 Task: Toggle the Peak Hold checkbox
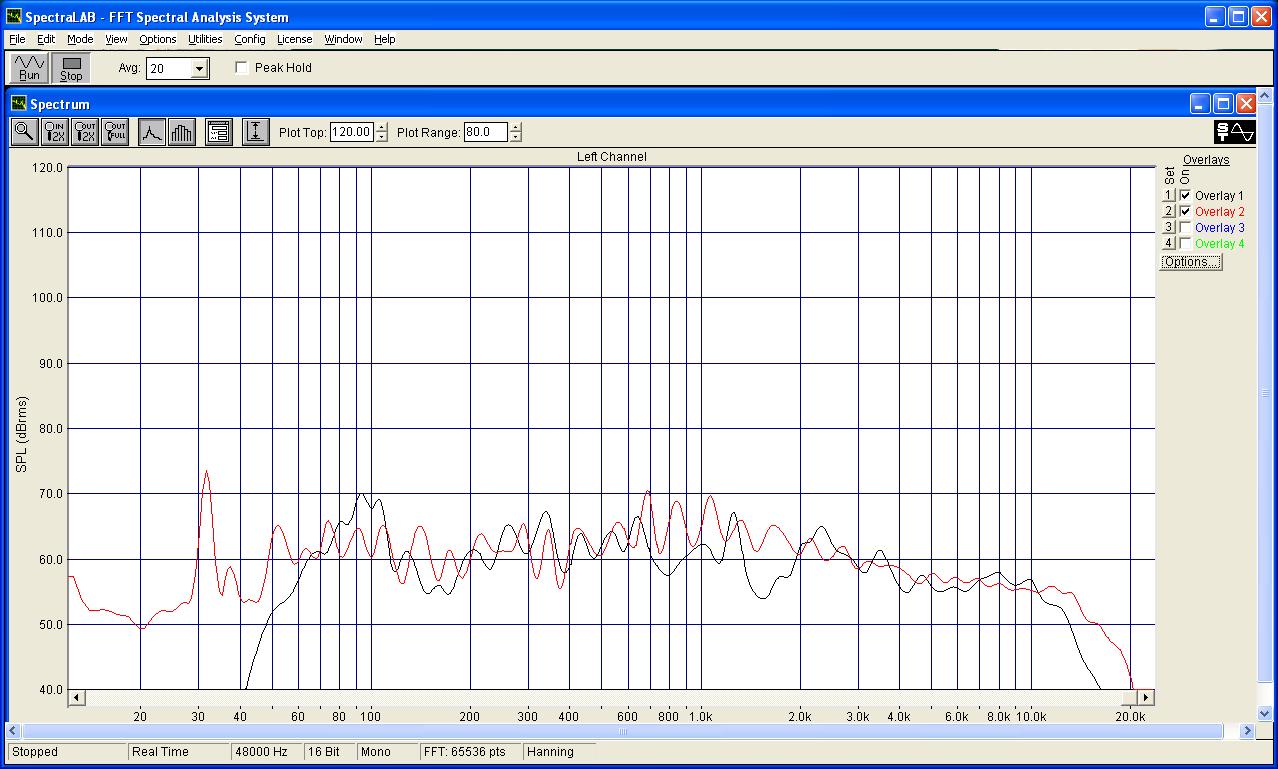[x=242, y=68]
